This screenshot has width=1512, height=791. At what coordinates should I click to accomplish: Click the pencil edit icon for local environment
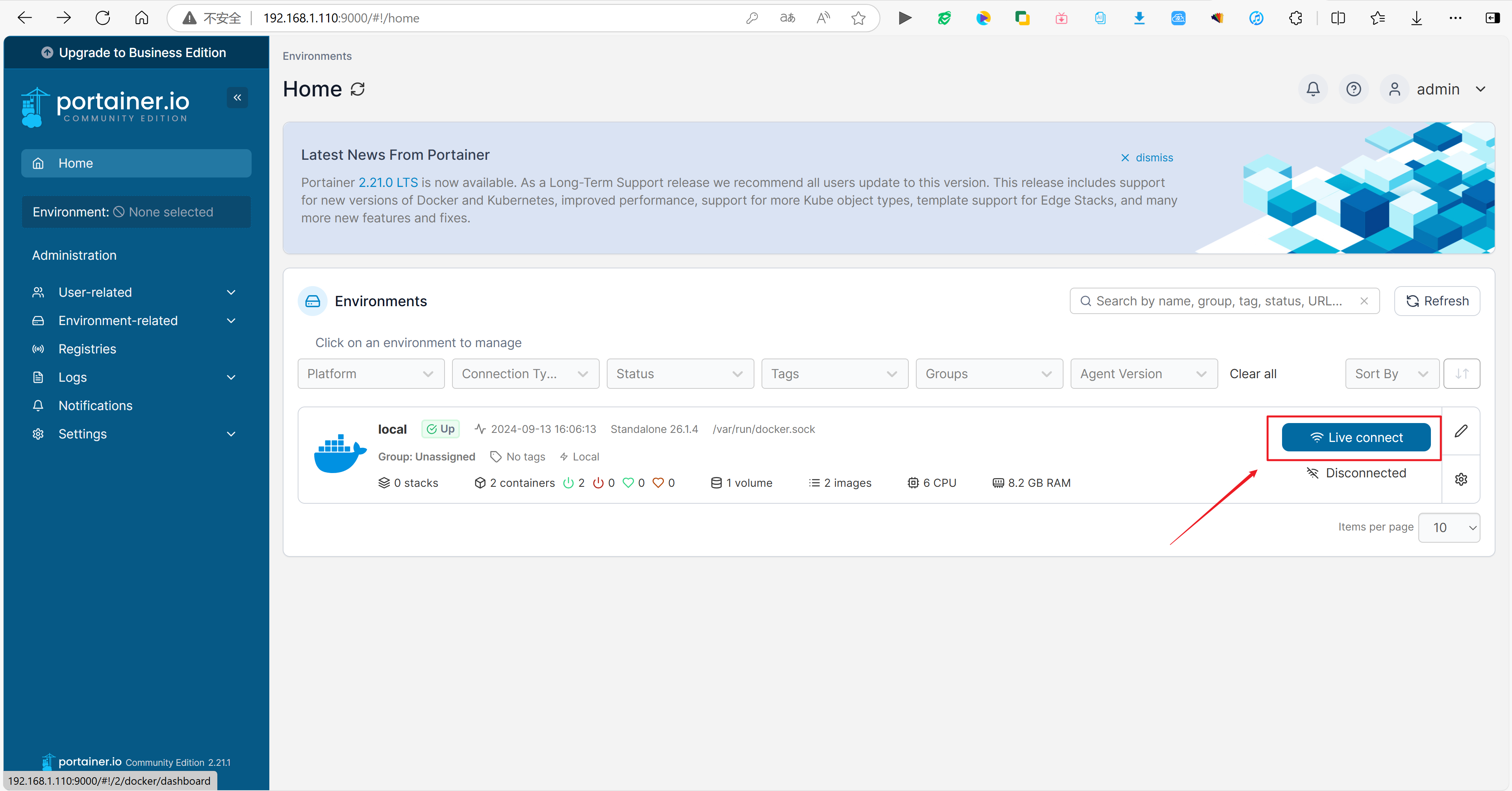[1461, 431]
